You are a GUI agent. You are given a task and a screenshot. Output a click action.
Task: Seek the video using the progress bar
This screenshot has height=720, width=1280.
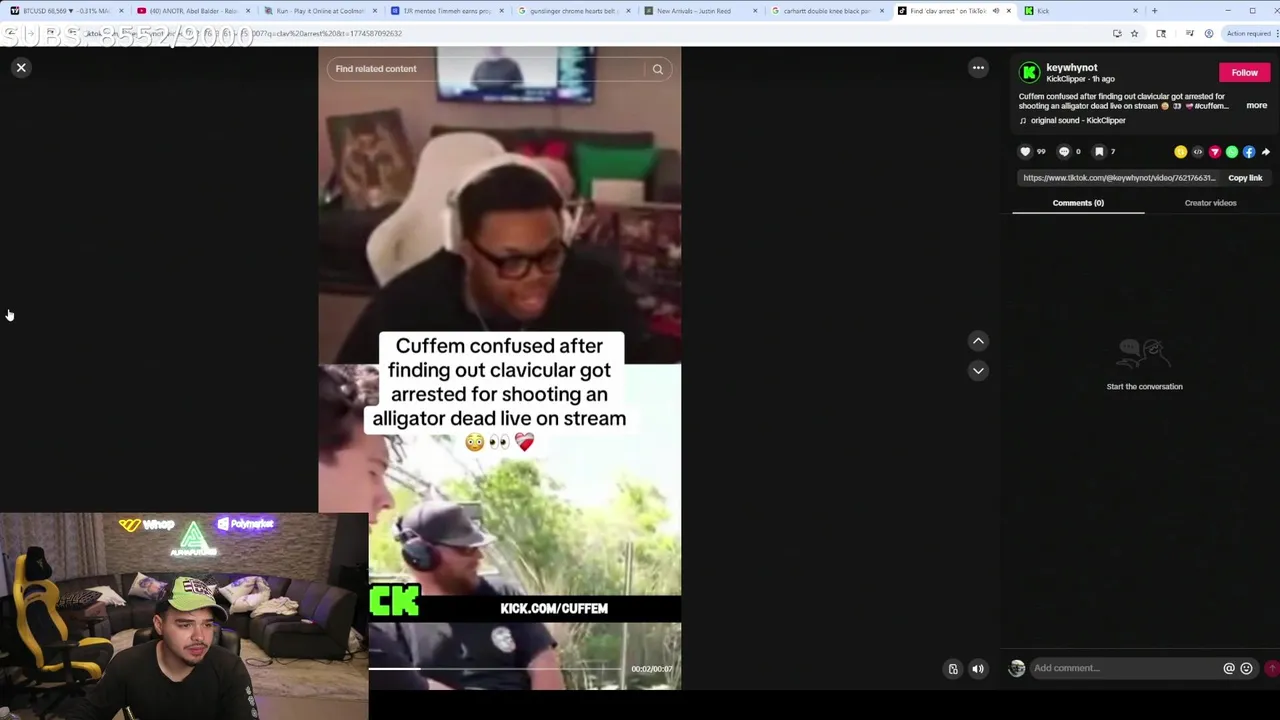tap(495, 668)
